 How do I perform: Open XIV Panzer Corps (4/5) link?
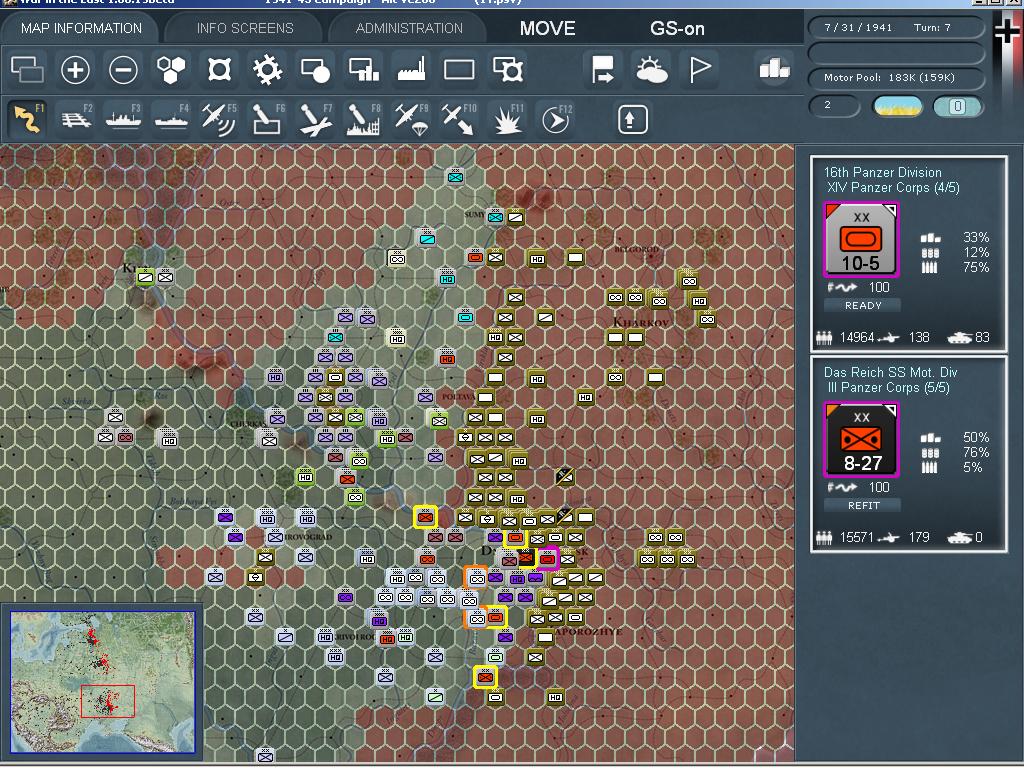pyautogui.click(x=893, y=187)
